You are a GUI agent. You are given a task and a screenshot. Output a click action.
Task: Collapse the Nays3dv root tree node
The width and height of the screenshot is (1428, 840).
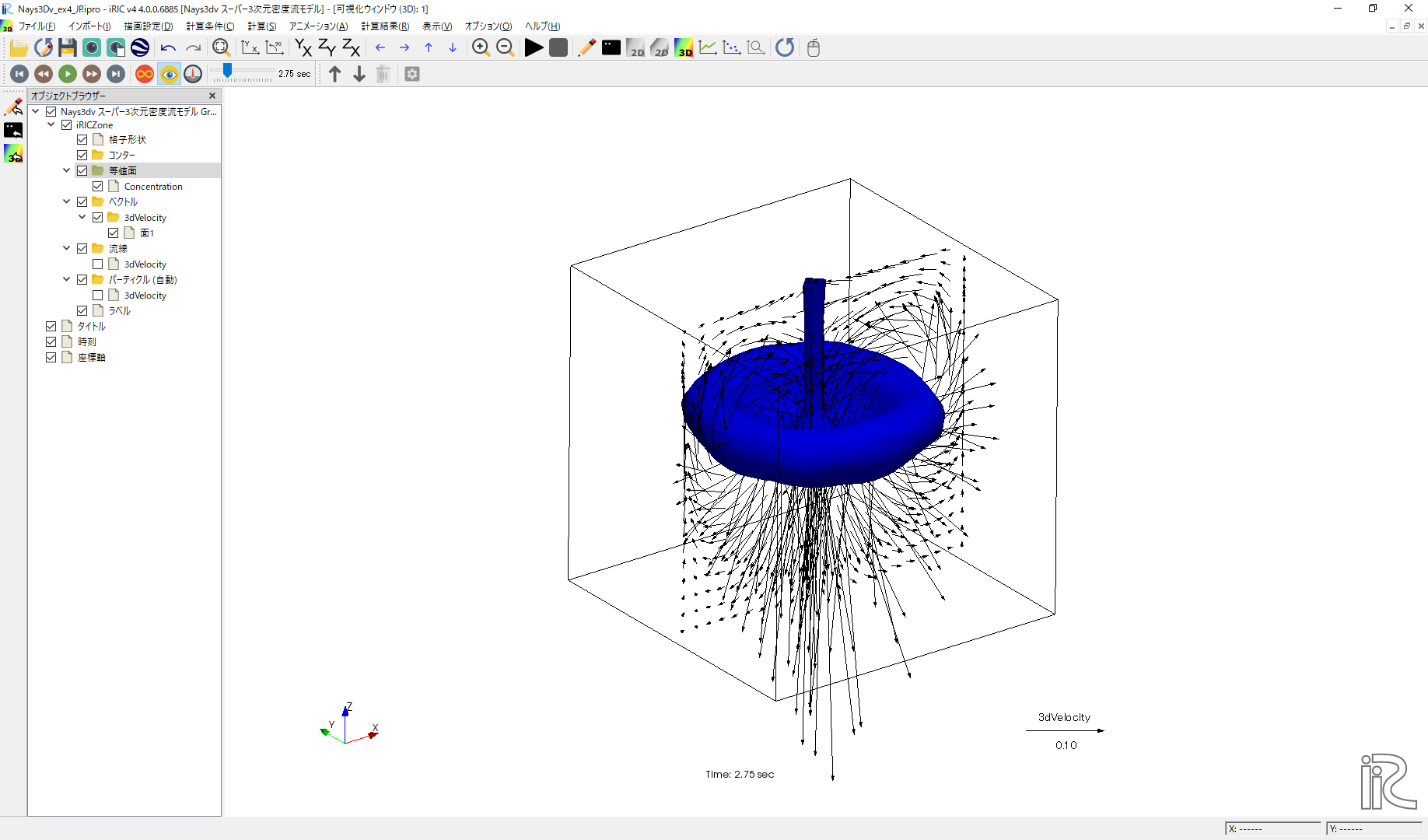pos(36,111)
